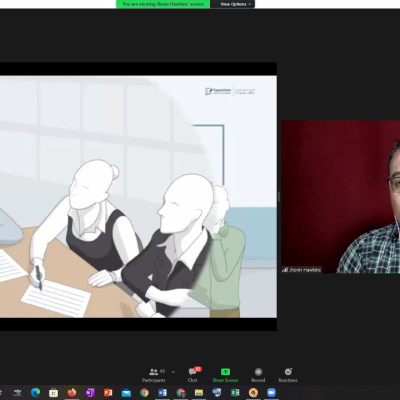Start recording with the Record button
400x400 pixels.
pos(258,375)
